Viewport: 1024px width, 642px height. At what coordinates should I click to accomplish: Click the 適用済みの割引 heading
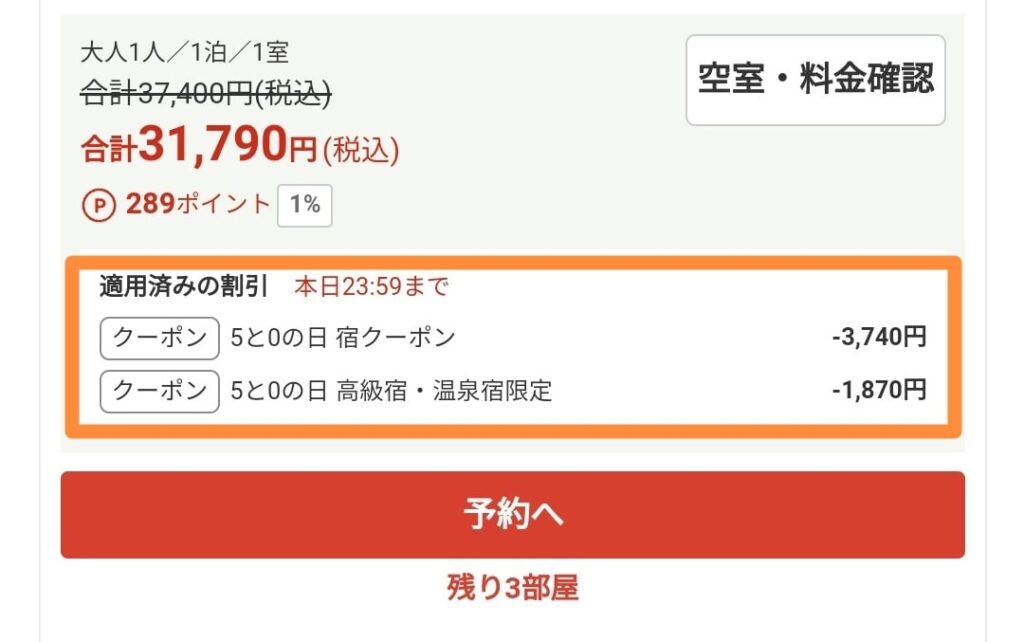pos(183,287)
